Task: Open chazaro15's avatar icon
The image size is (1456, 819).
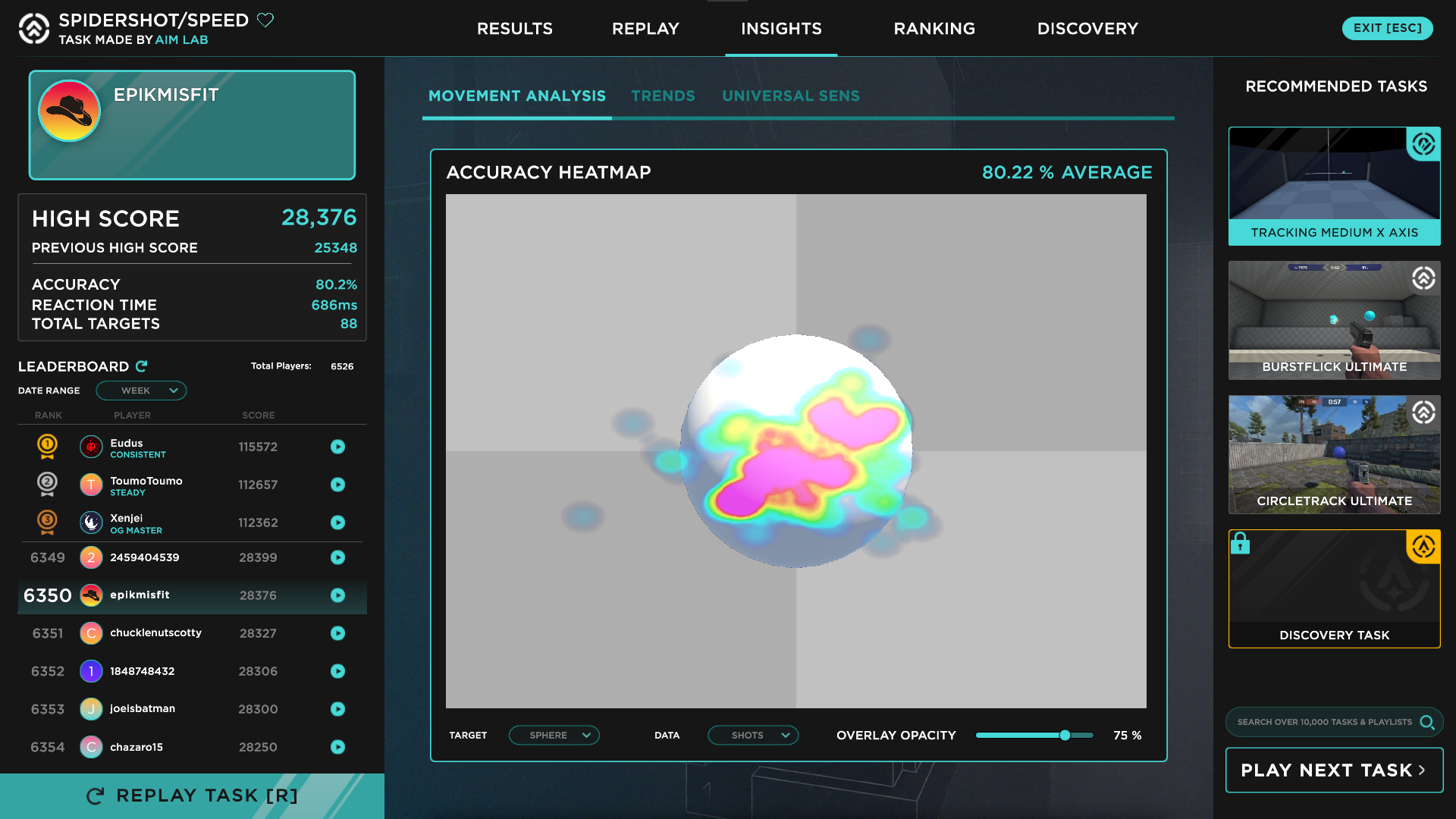Action: tap(91, 747)
